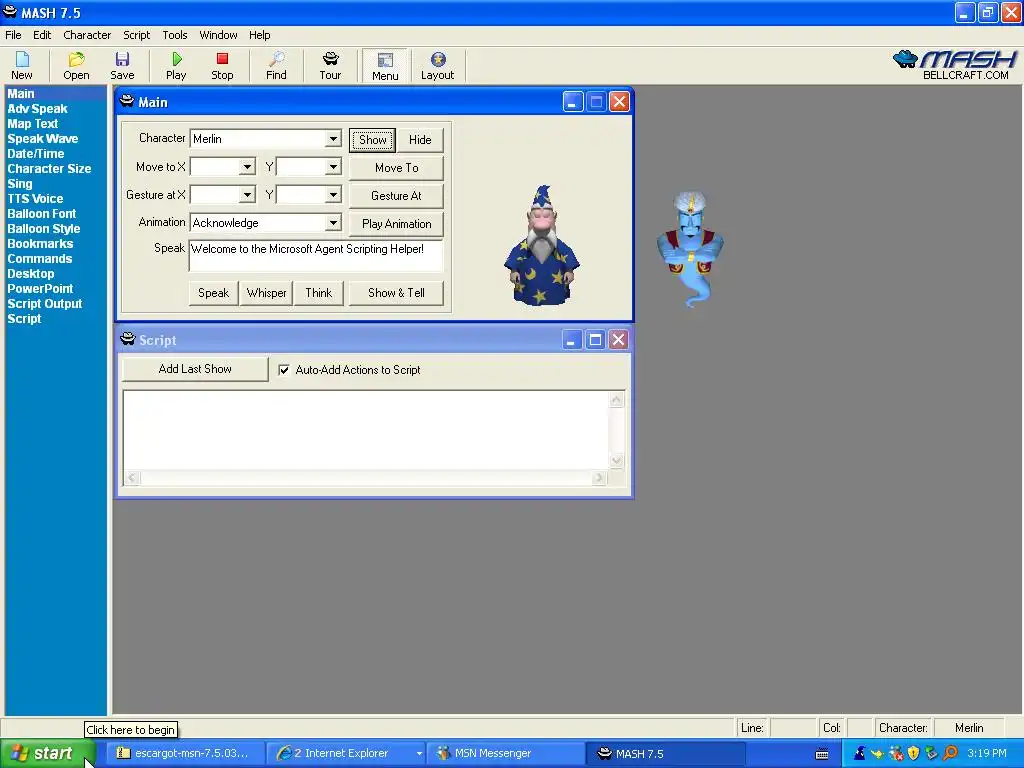The width and height of the screenshot is (1024, 768).
Task: Open the Script menu
Action: pos(136,35)
